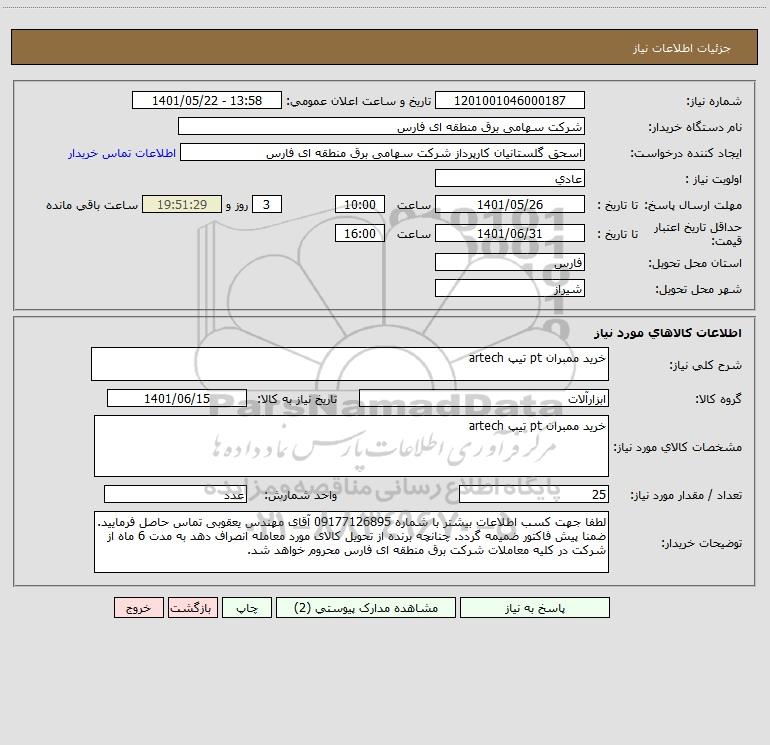Click response deadline time 10:00
The height and width of the screenshot is (745, 770).
click(x=359, y=204)
